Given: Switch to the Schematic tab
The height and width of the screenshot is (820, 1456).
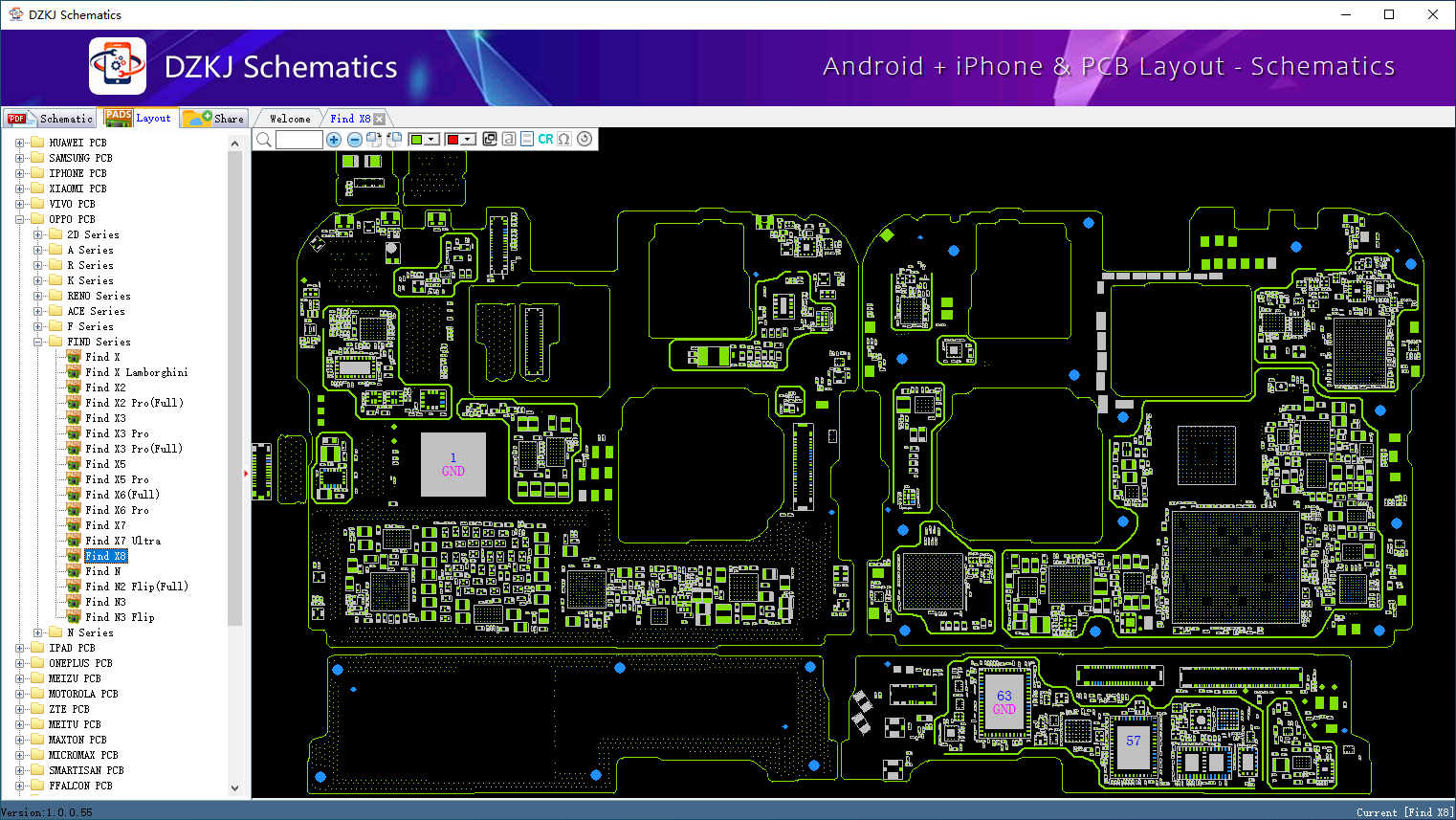Looking at the screenshot, I should pos(50,119).
